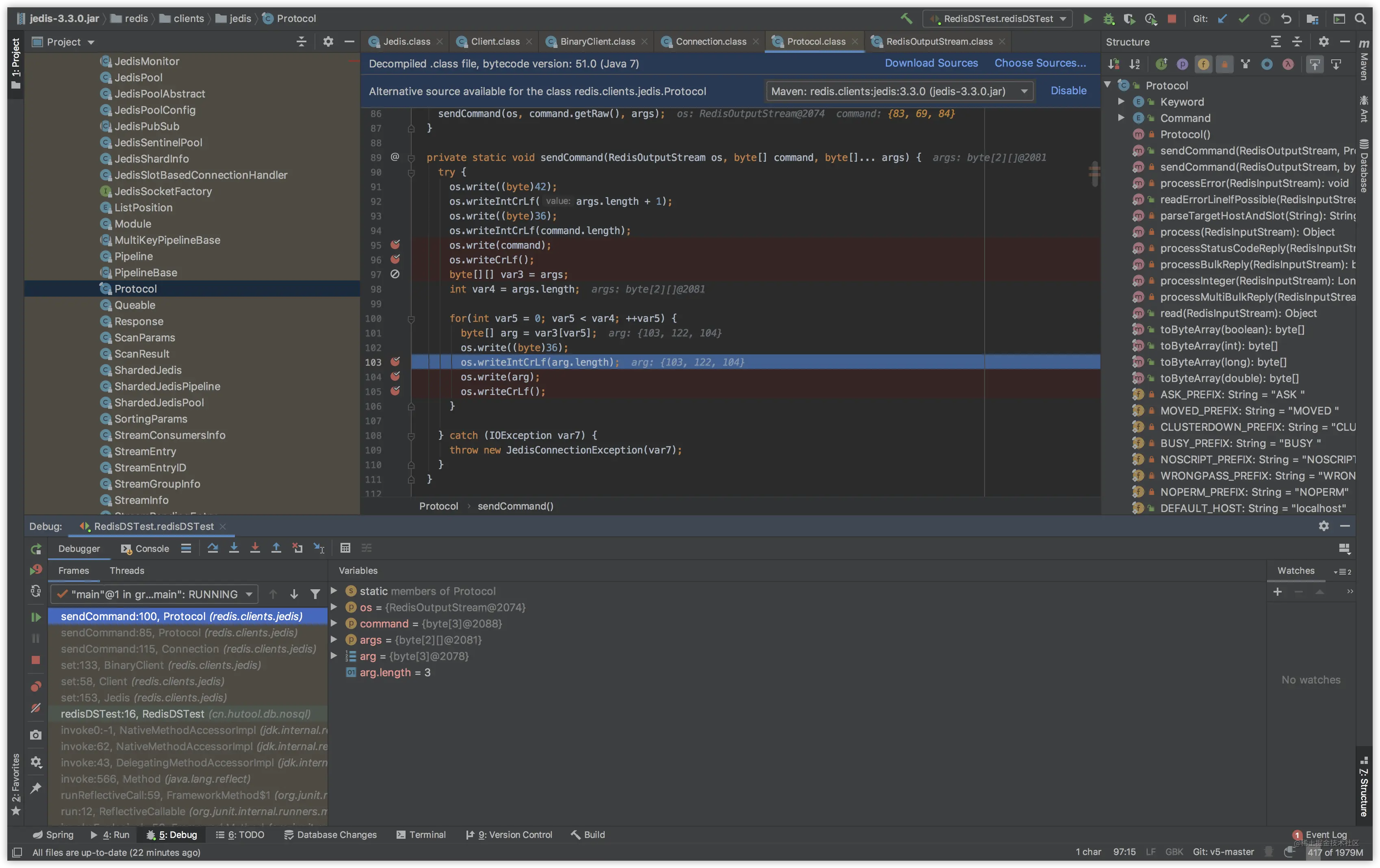Click the frames filter funnel icon
1380x868 pixels.
pyautogui.click(x=315, y=594)
